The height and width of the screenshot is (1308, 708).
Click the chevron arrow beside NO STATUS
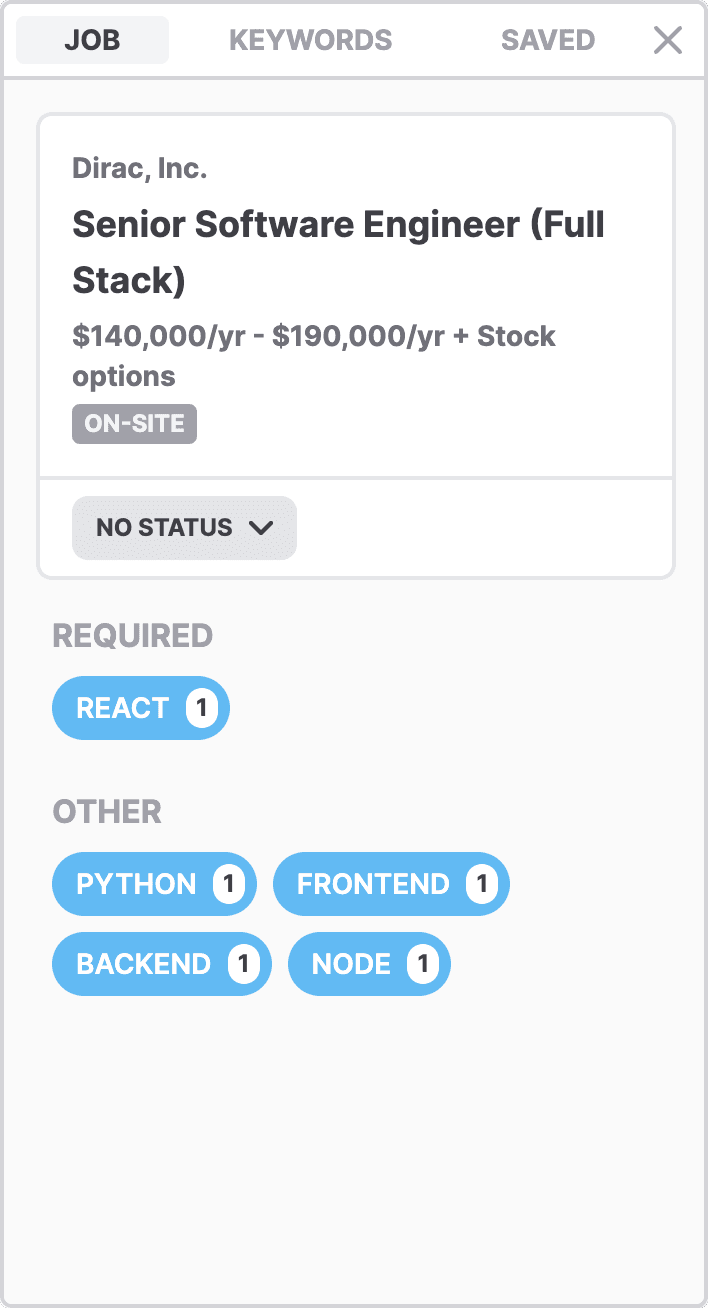(261, 528)
